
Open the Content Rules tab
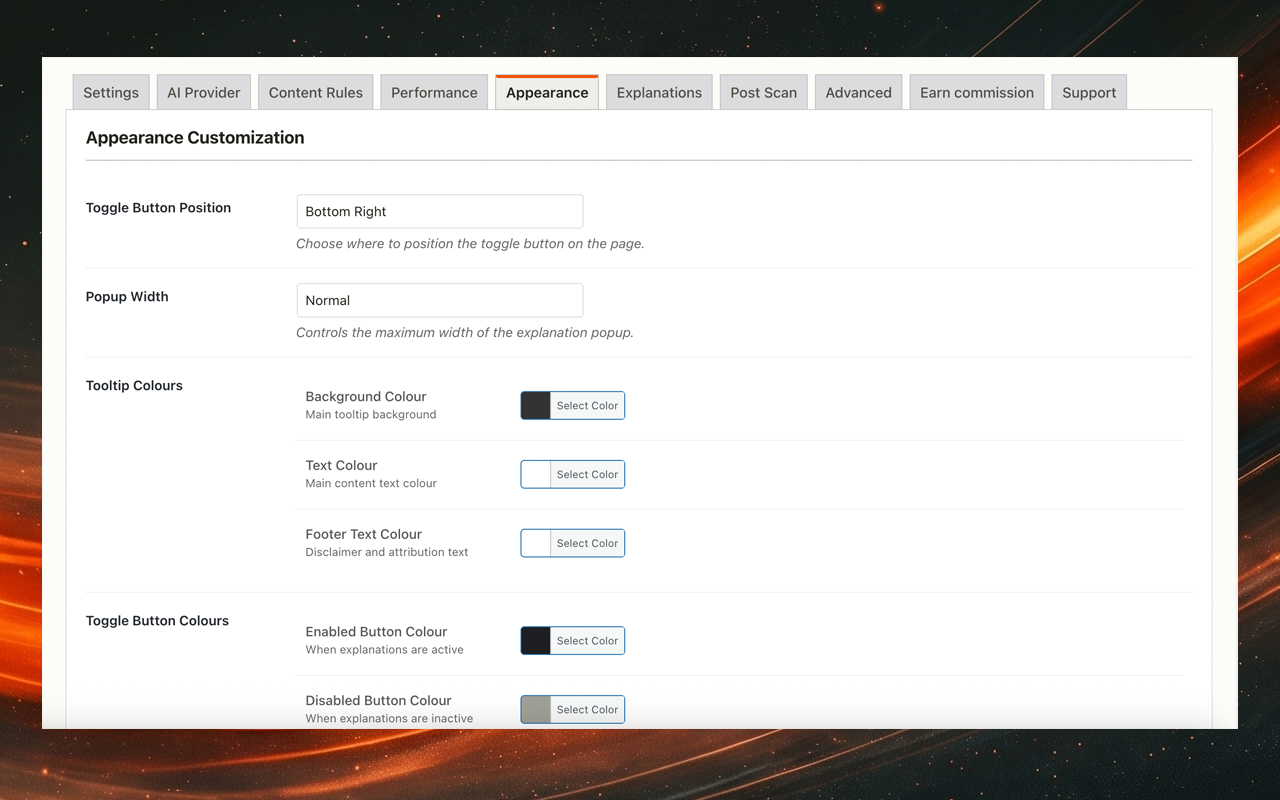(316, 92)
